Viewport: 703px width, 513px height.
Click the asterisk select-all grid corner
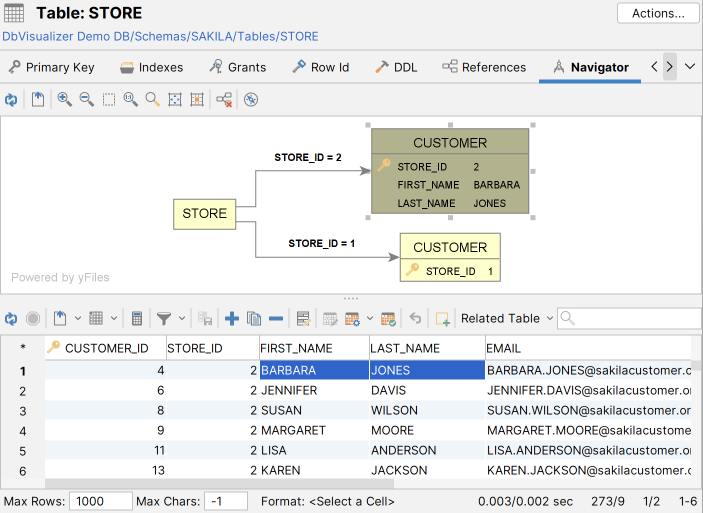[22, 348]
